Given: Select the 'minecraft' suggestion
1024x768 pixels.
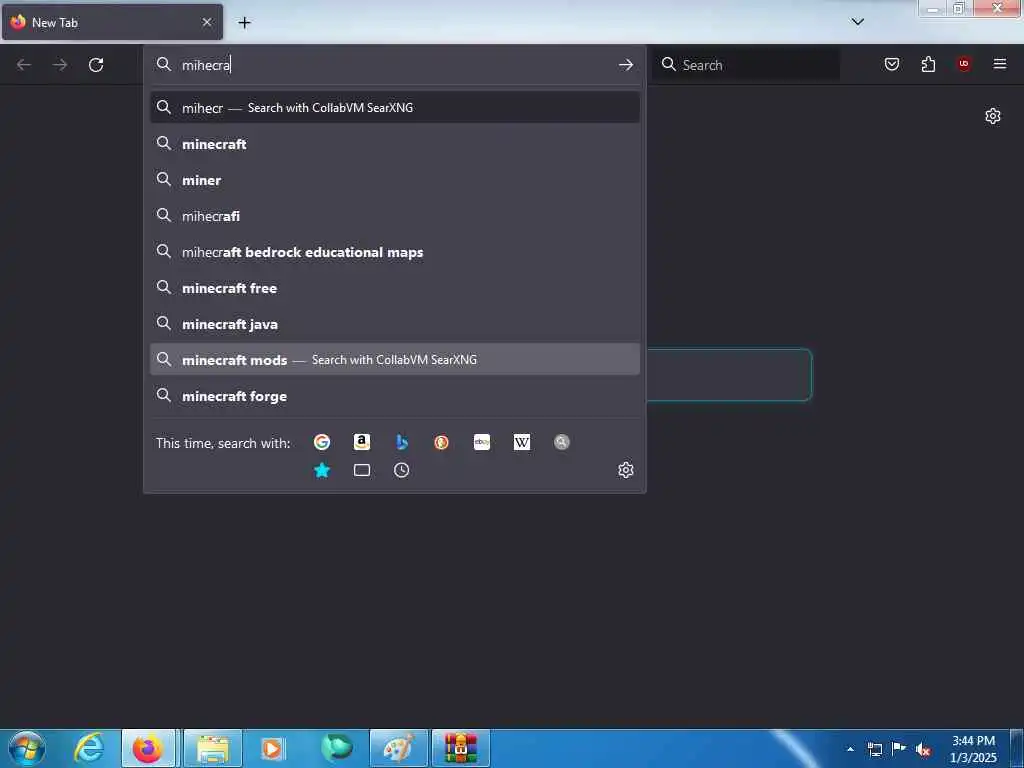Looking at the screenshot, I should 394,144.
